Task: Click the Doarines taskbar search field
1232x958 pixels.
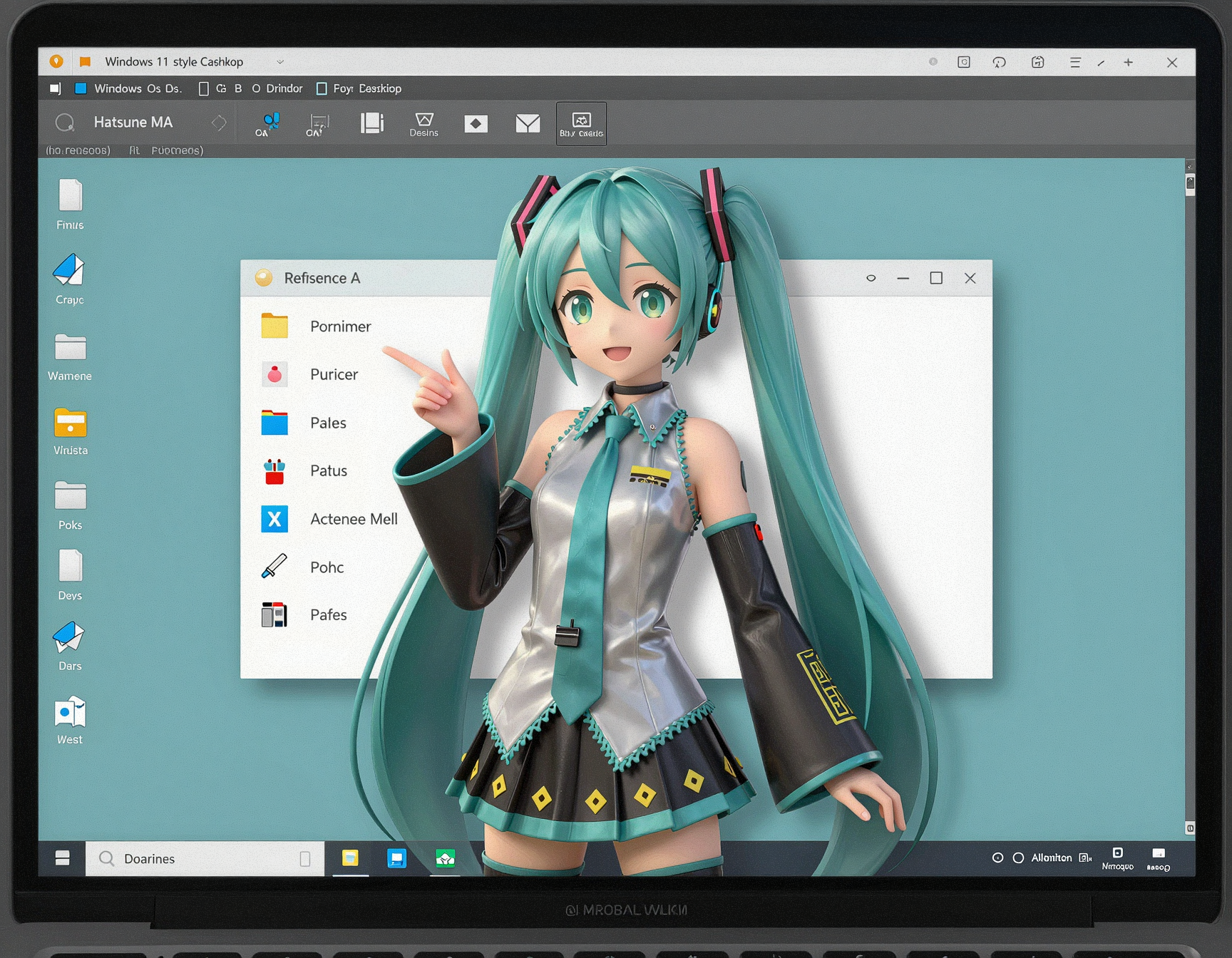Action: click(x=205, y=858)
